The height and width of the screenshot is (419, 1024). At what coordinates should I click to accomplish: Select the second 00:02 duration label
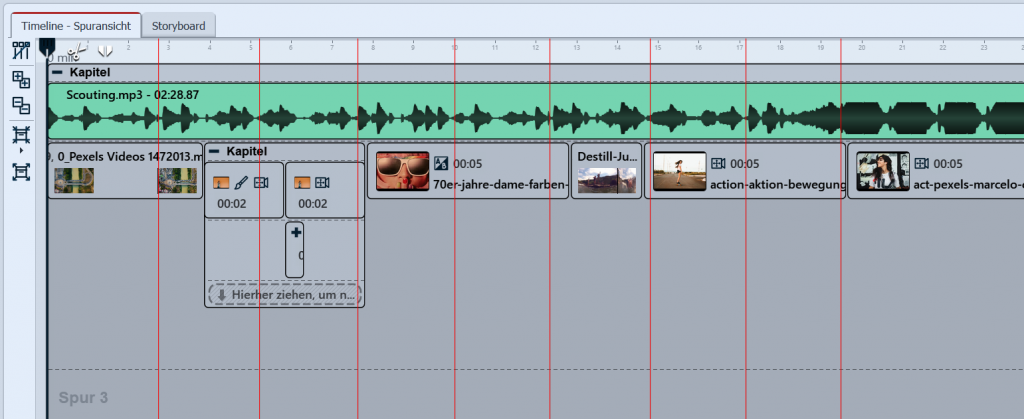pos(313,204)
